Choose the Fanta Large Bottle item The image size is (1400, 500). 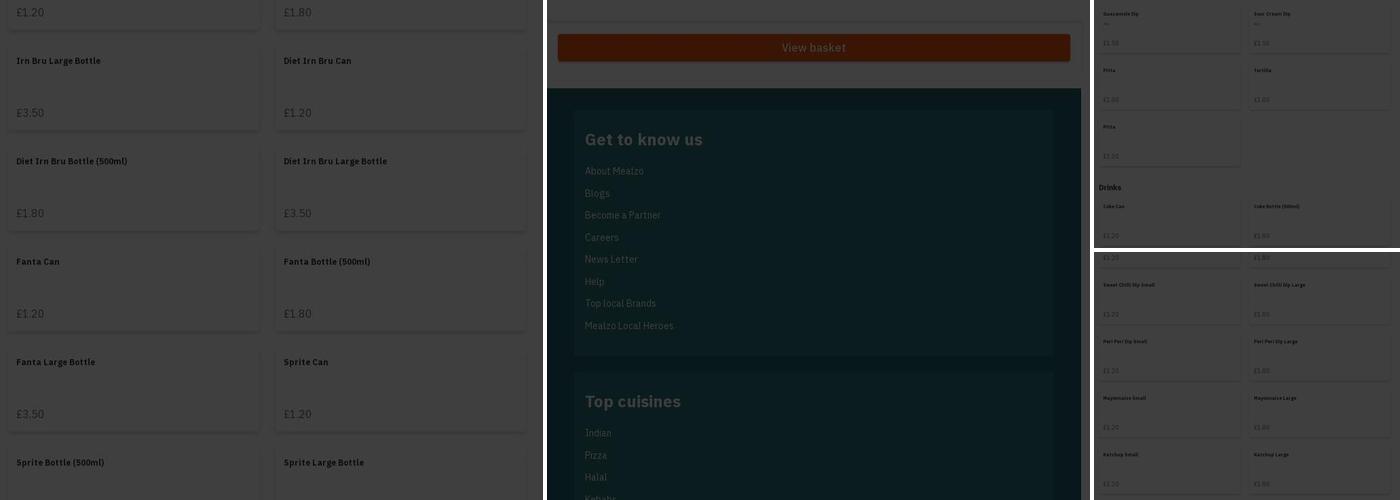pos(133,388)
